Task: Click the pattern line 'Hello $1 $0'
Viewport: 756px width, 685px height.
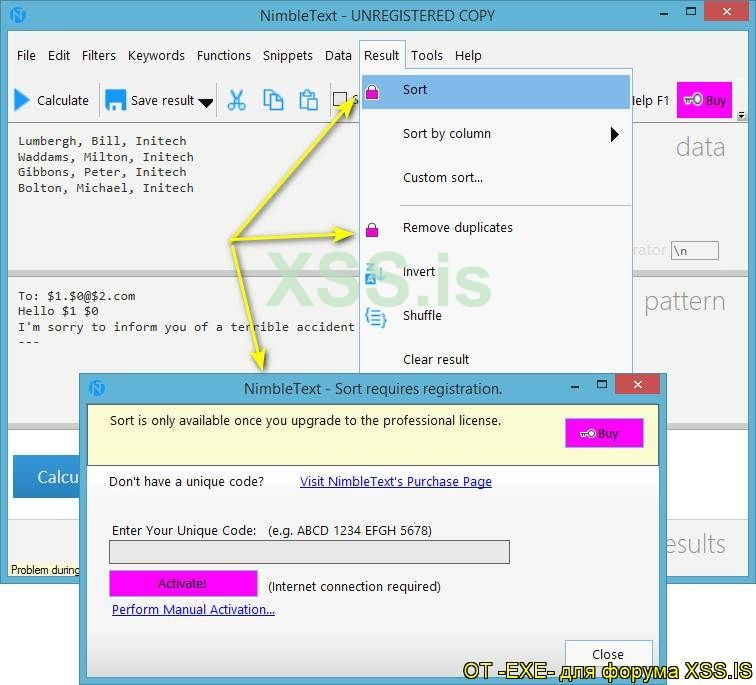Action: (x=58, y=311)
